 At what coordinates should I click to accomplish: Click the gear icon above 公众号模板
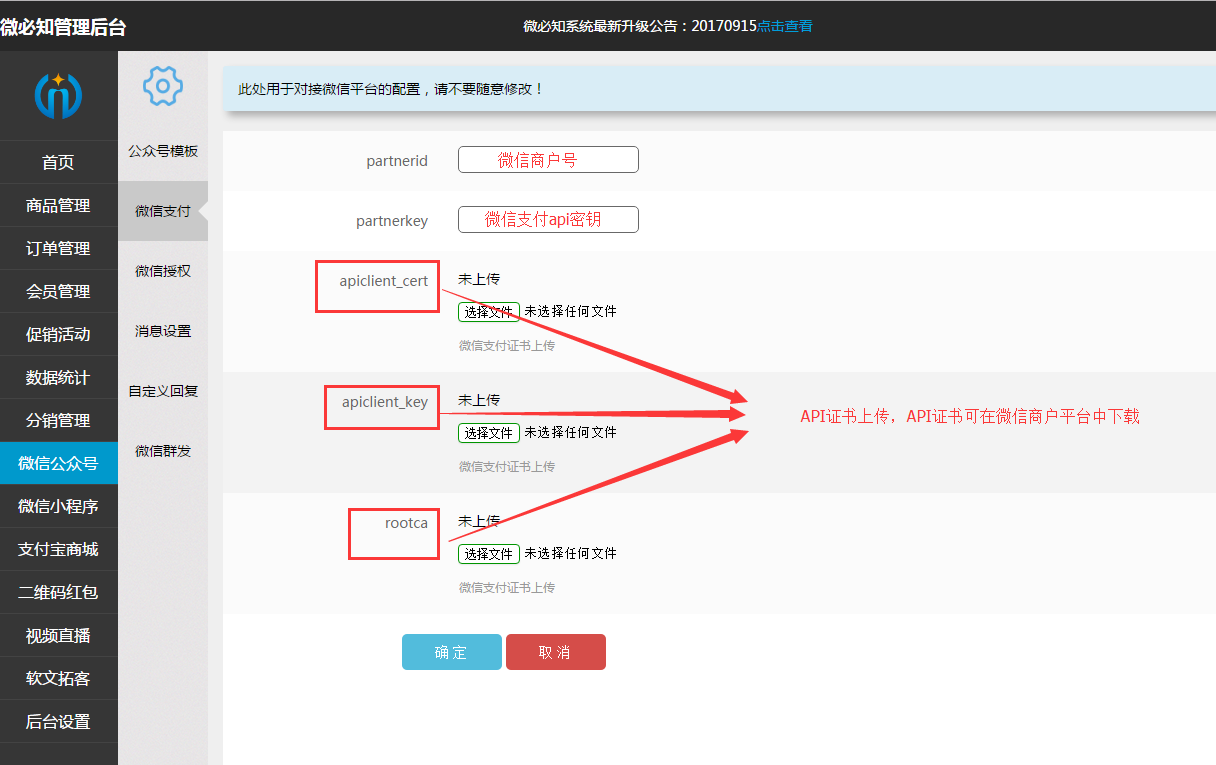click(x=161, y=86)
